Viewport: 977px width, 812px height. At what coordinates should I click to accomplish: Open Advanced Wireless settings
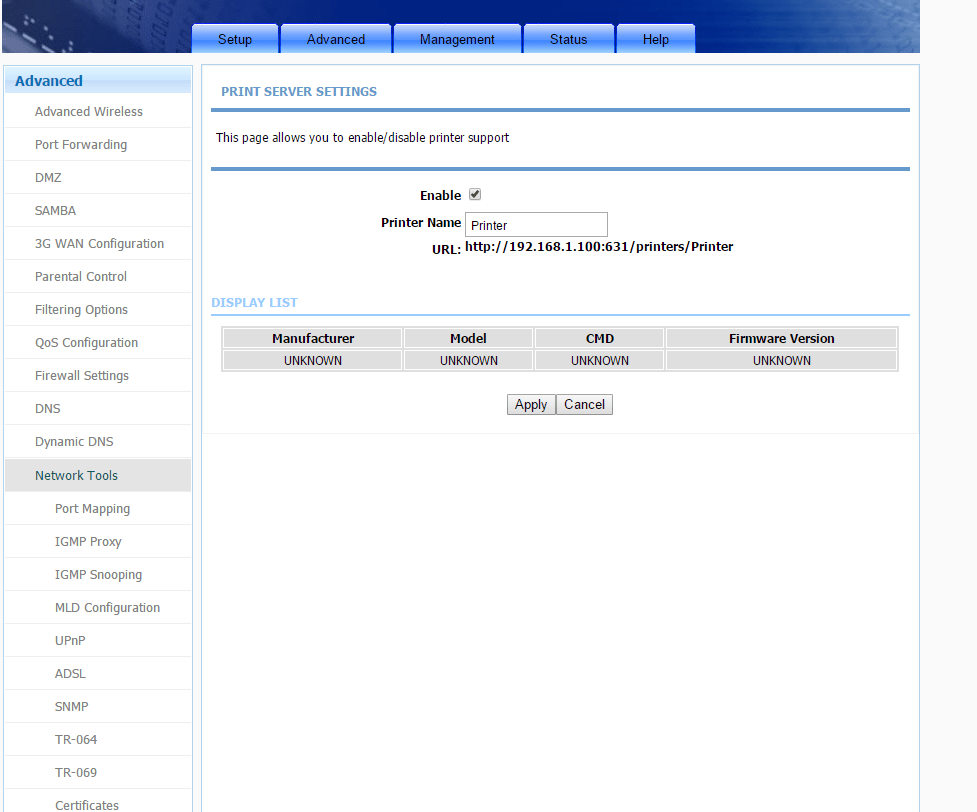tap(89, 112)
